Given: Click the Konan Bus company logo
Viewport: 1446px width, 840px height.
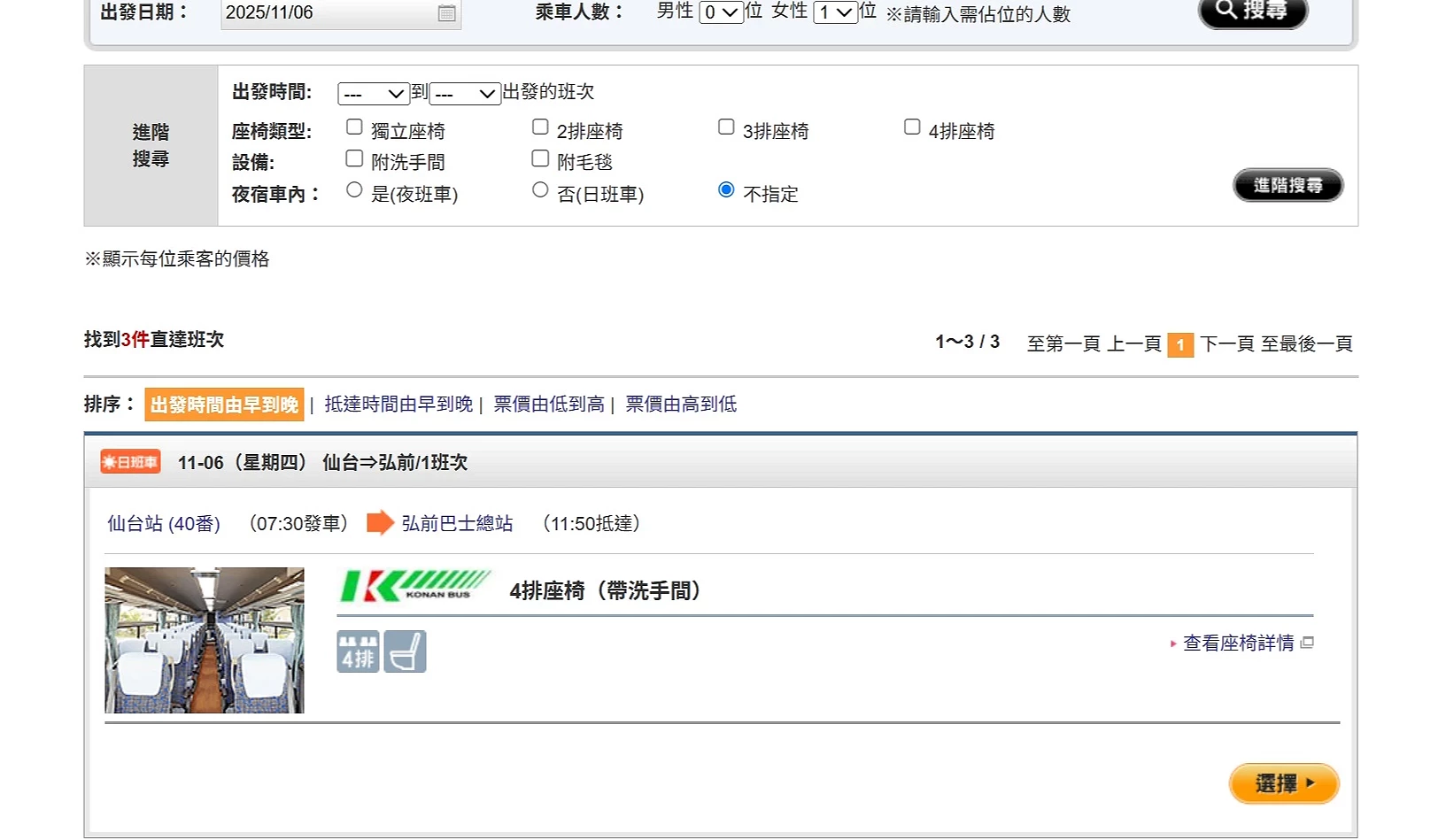Looking at the screenshot, I should [415, 586].
